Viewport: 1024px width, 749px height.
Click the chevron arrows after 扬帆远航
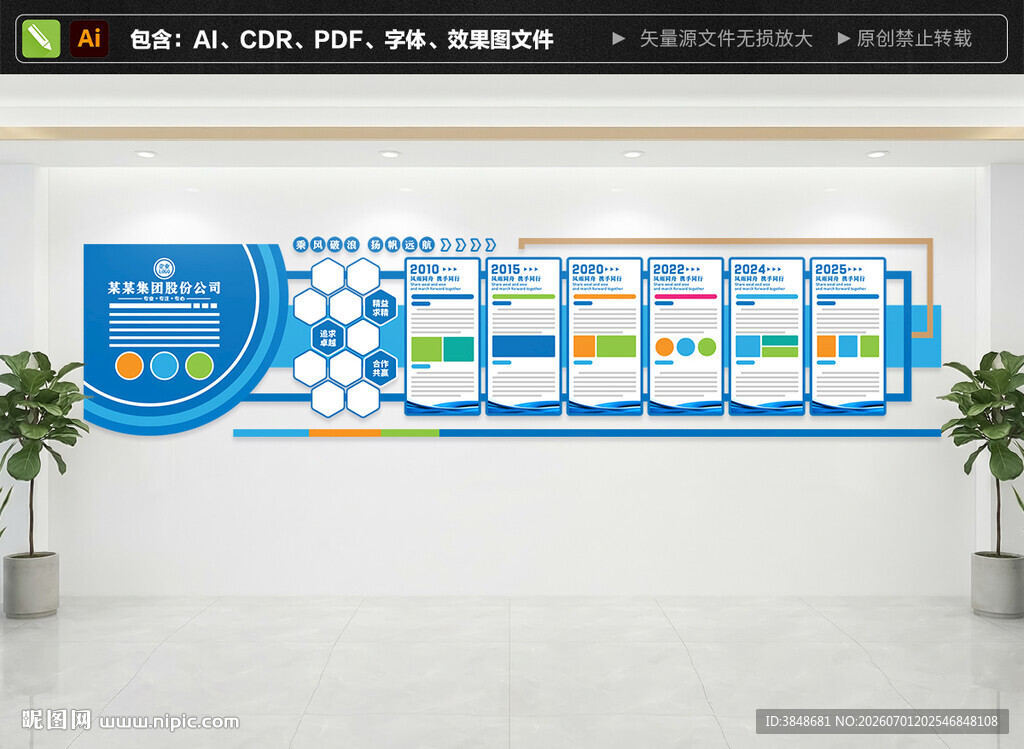coord(468,245)
